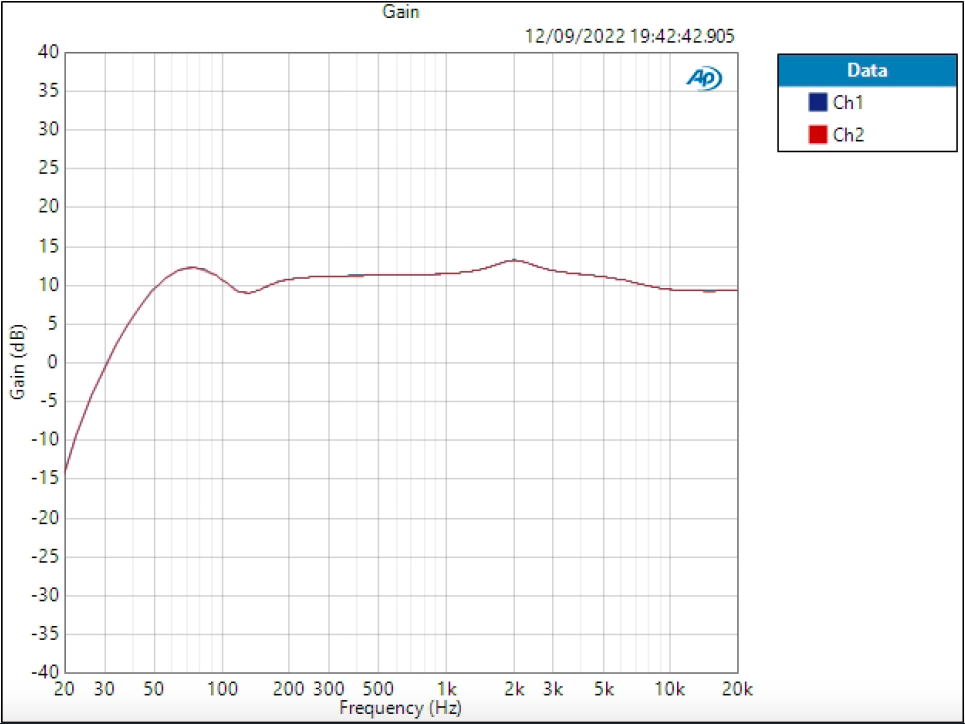This screenshot has width=965, height=724.
Task: Click the 20k frequency axis tick label
Action: 736,688
